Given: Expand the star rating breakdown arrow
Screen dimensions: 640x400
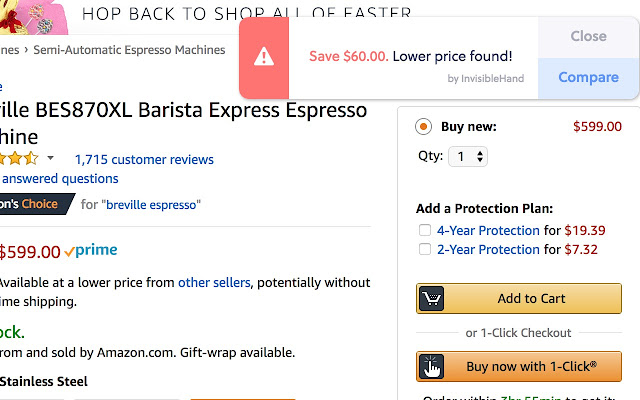Looking at the screenshot, I should pos(50,158).
